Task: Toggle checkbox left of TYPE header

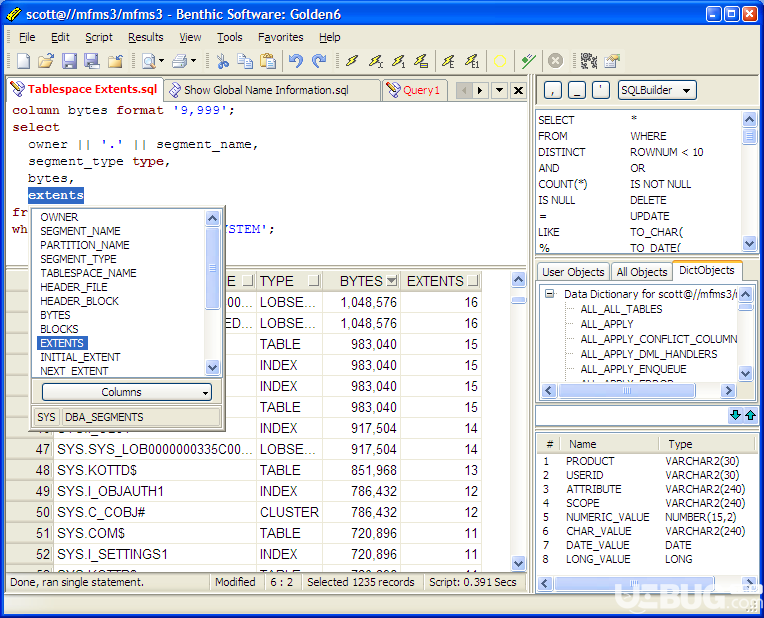Action: click(x=248, y=281)
